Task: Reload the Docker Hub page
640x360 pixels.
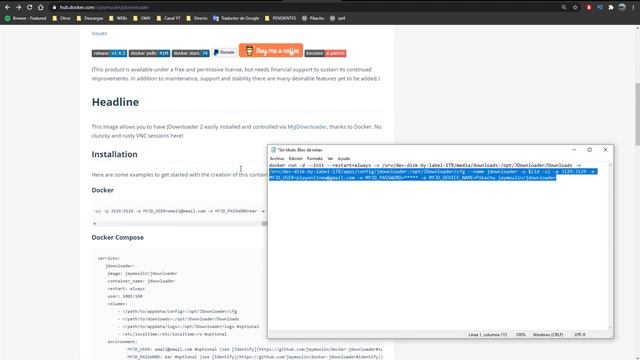Action: (x=29, y=7)
